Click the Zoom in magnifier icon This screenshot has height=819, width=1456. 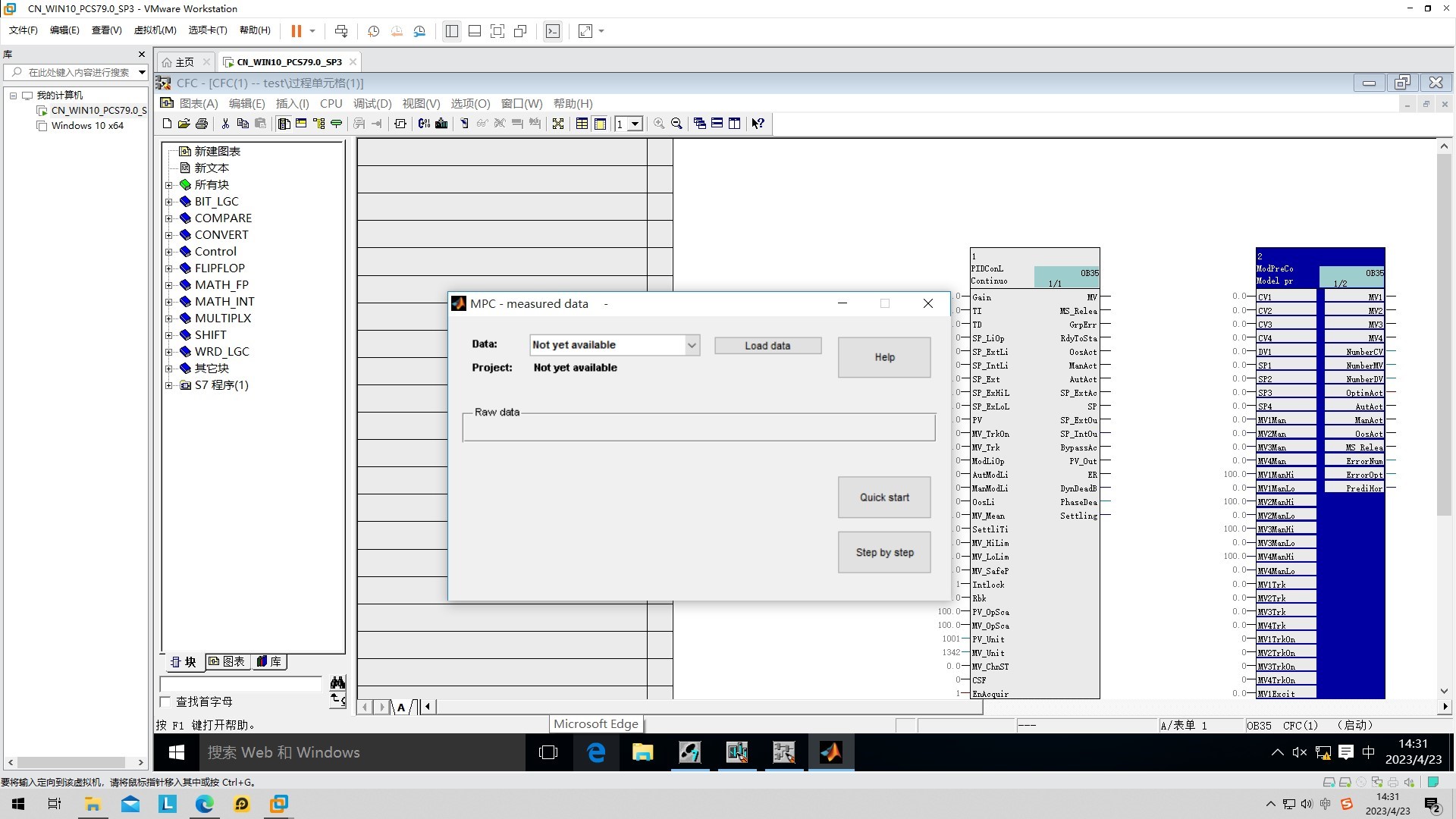pyautogui.click(x=659, y=124)
